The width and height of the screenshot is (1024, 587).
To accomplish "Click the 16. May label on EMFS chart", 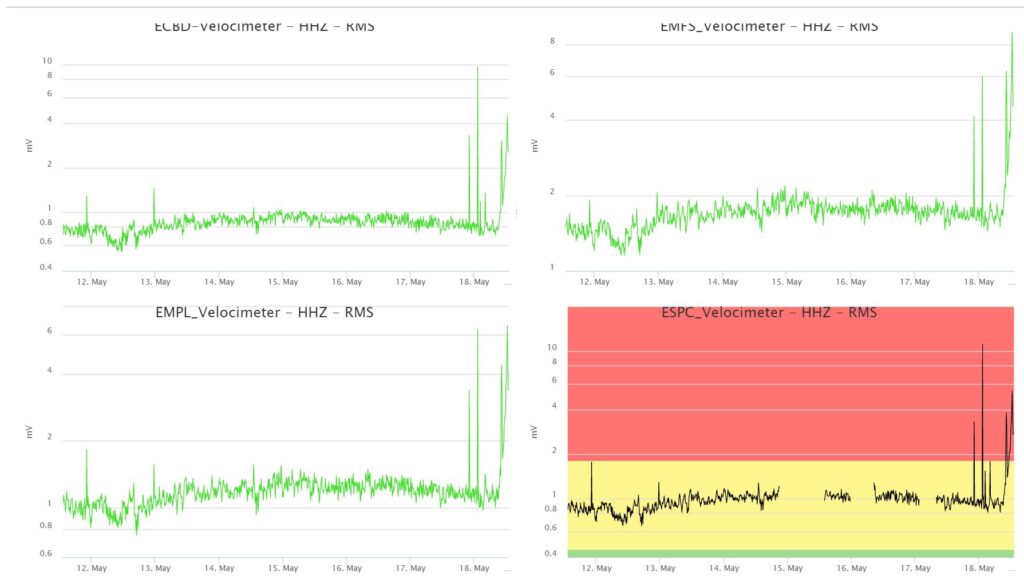I will 851,282.
